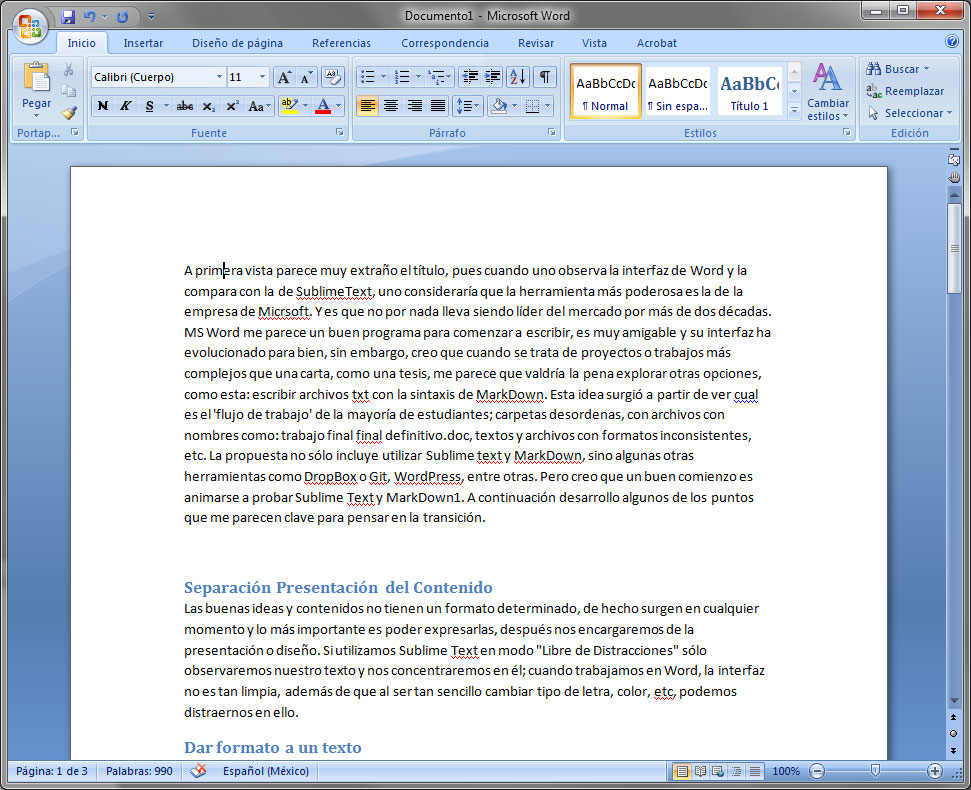Justify the text alignment
The height and width of the screenshot is (790, 971).
[438, 106]
